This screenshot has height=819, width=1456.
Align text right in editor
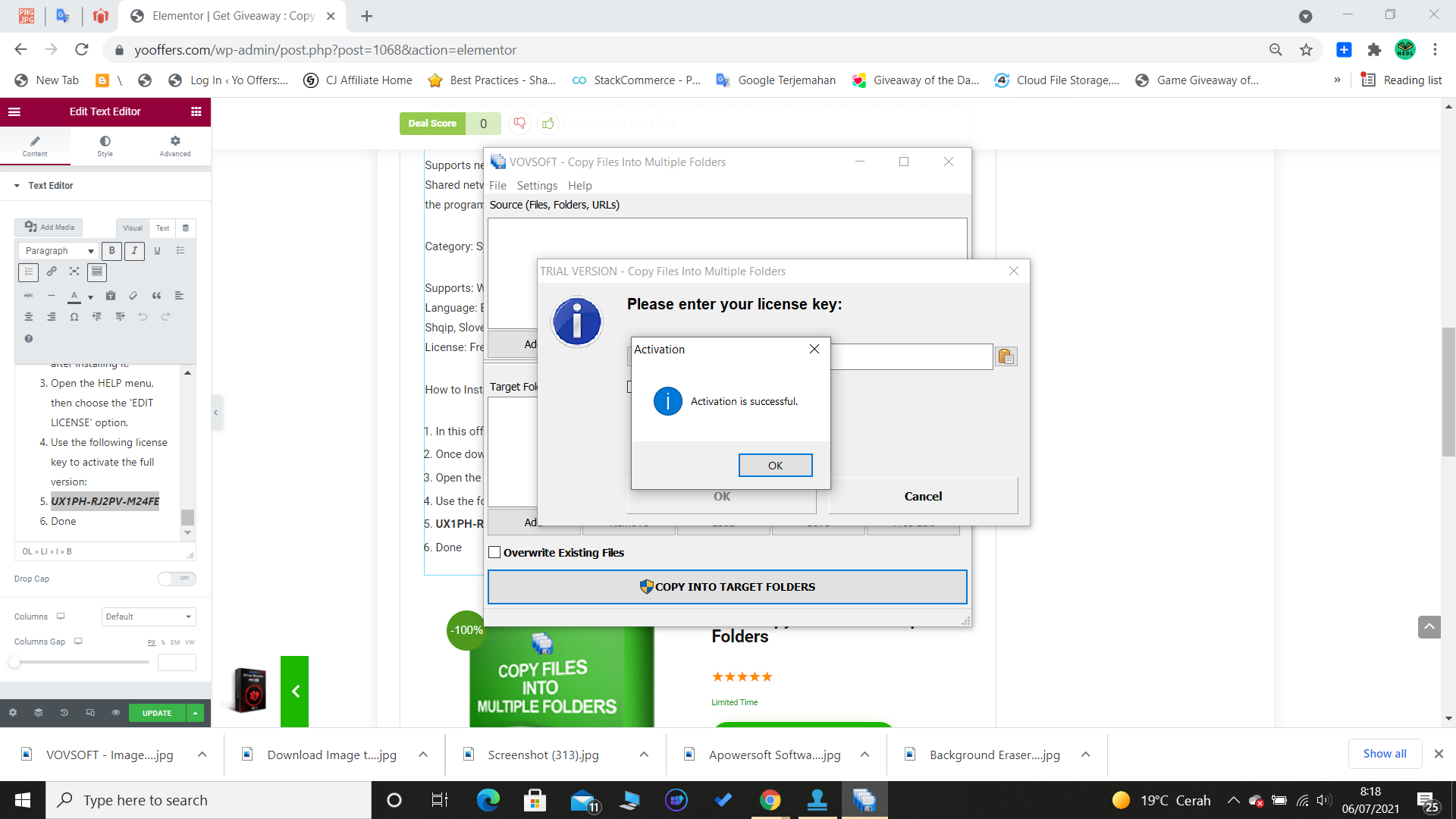tap(52, 317)
